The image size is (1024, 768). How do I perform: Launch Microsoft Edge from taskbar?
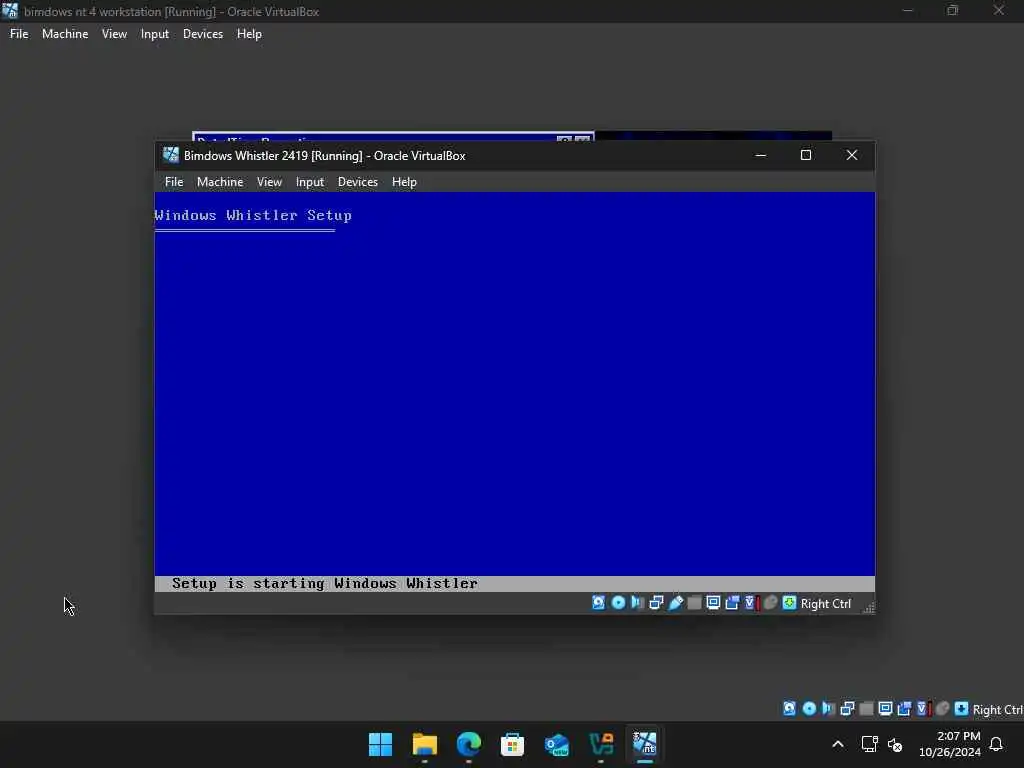pos(468,744)
